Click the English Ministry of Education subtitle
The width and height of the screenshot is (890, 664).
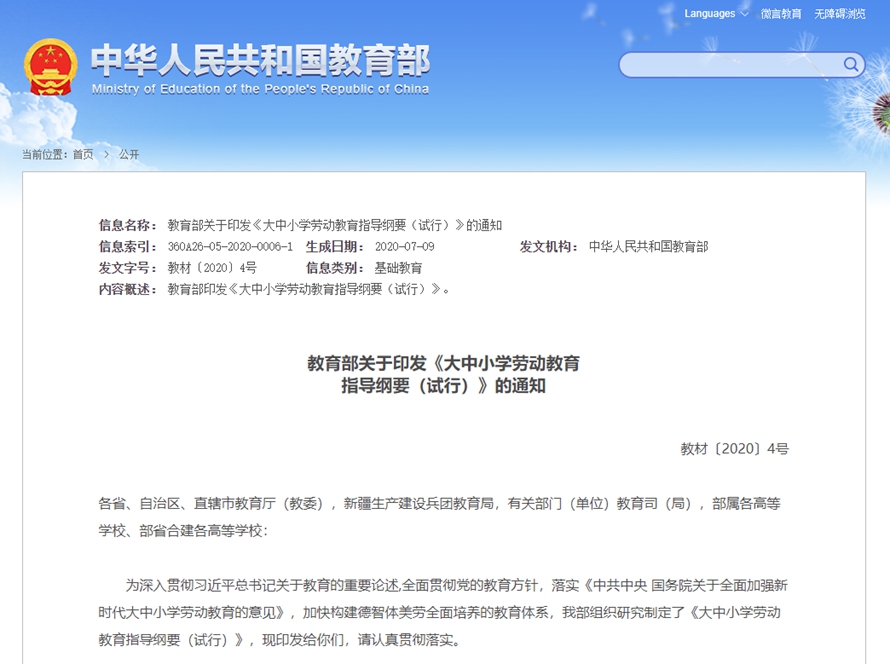click(x=260, y=89)
